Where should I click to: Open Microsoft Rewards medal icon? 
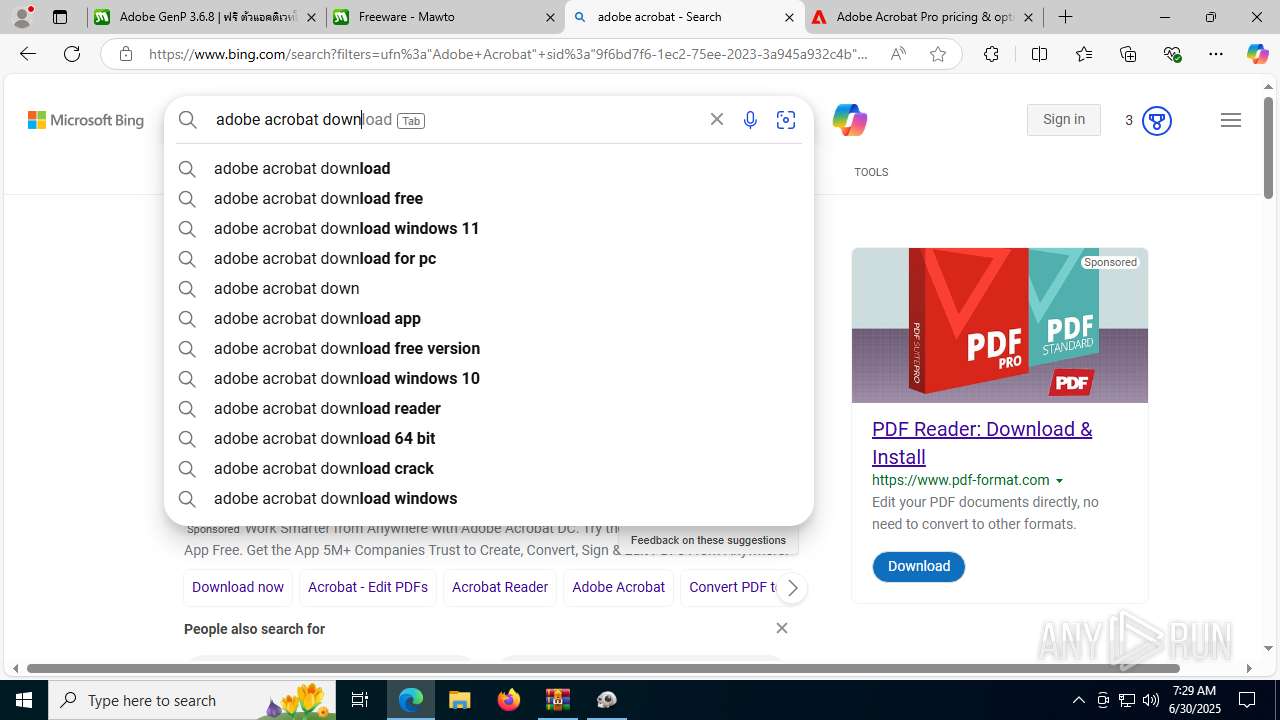[1156, 120]
